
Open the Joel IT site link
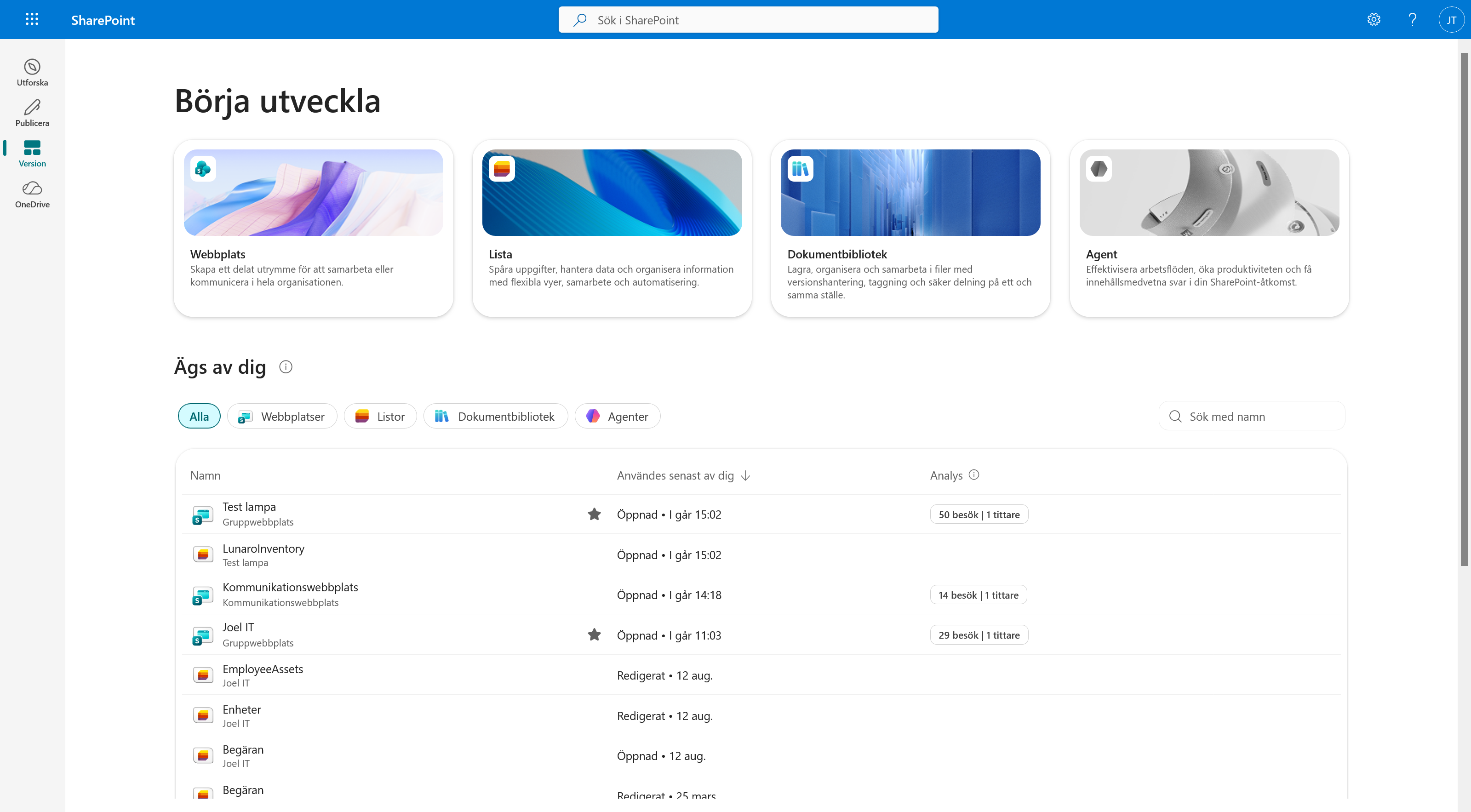tap(238, 627)
